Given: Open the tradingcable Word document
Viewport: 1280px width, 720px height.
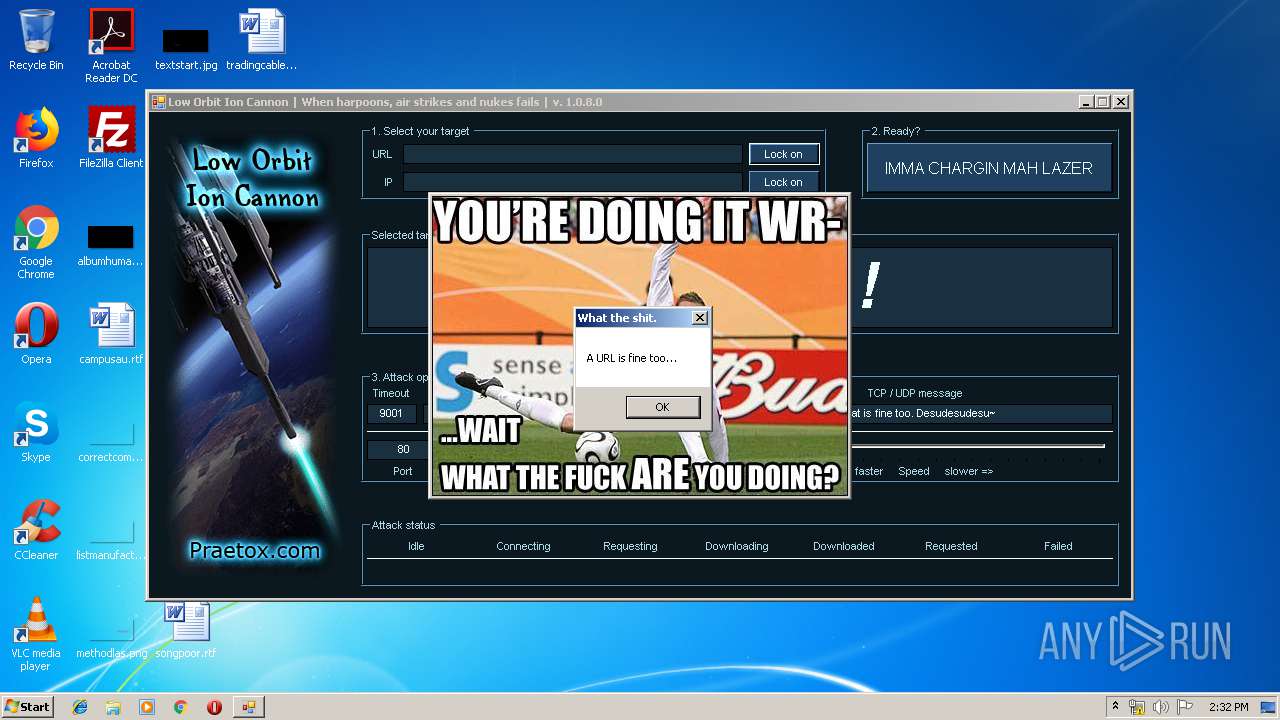Looking at the screenshot, I should pyautogui.click(x=261, y=40).
